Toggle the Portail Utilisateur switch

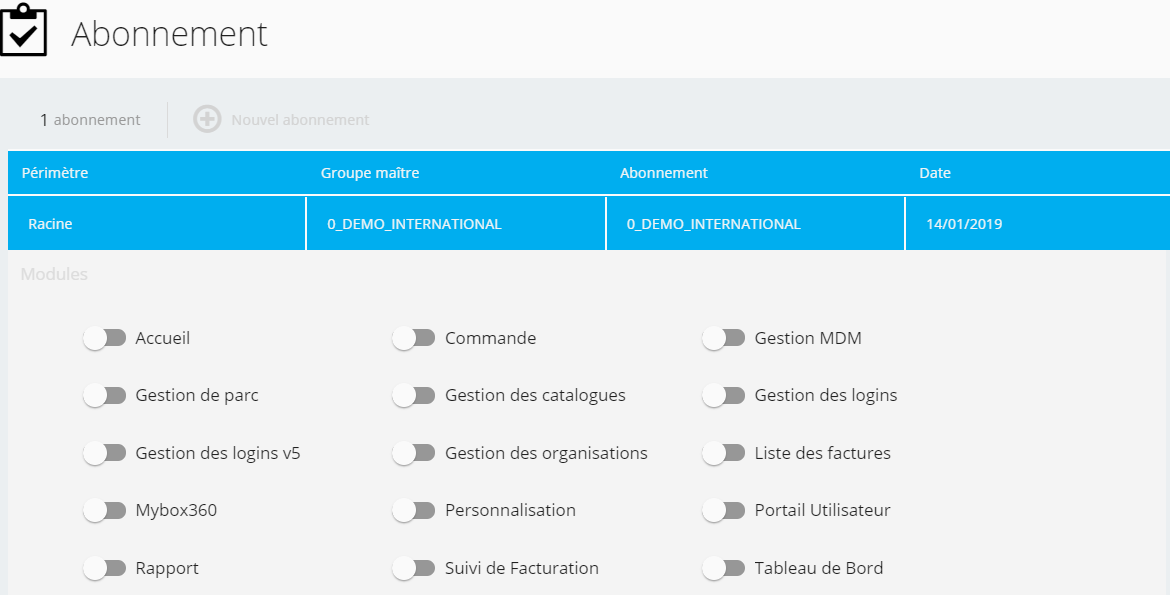[724, 511]
